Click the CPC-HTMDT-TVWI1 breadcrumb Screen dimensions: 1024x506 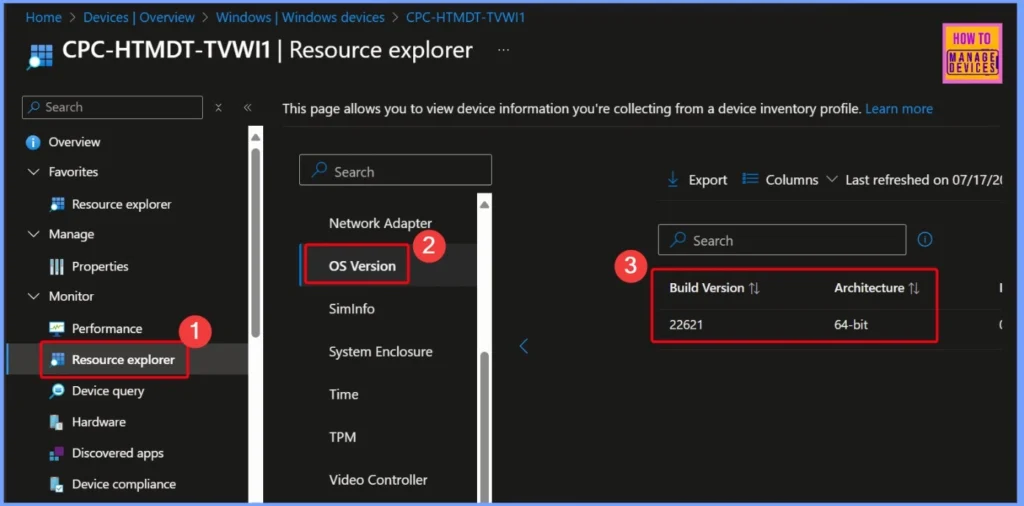[x=466, y=18]
